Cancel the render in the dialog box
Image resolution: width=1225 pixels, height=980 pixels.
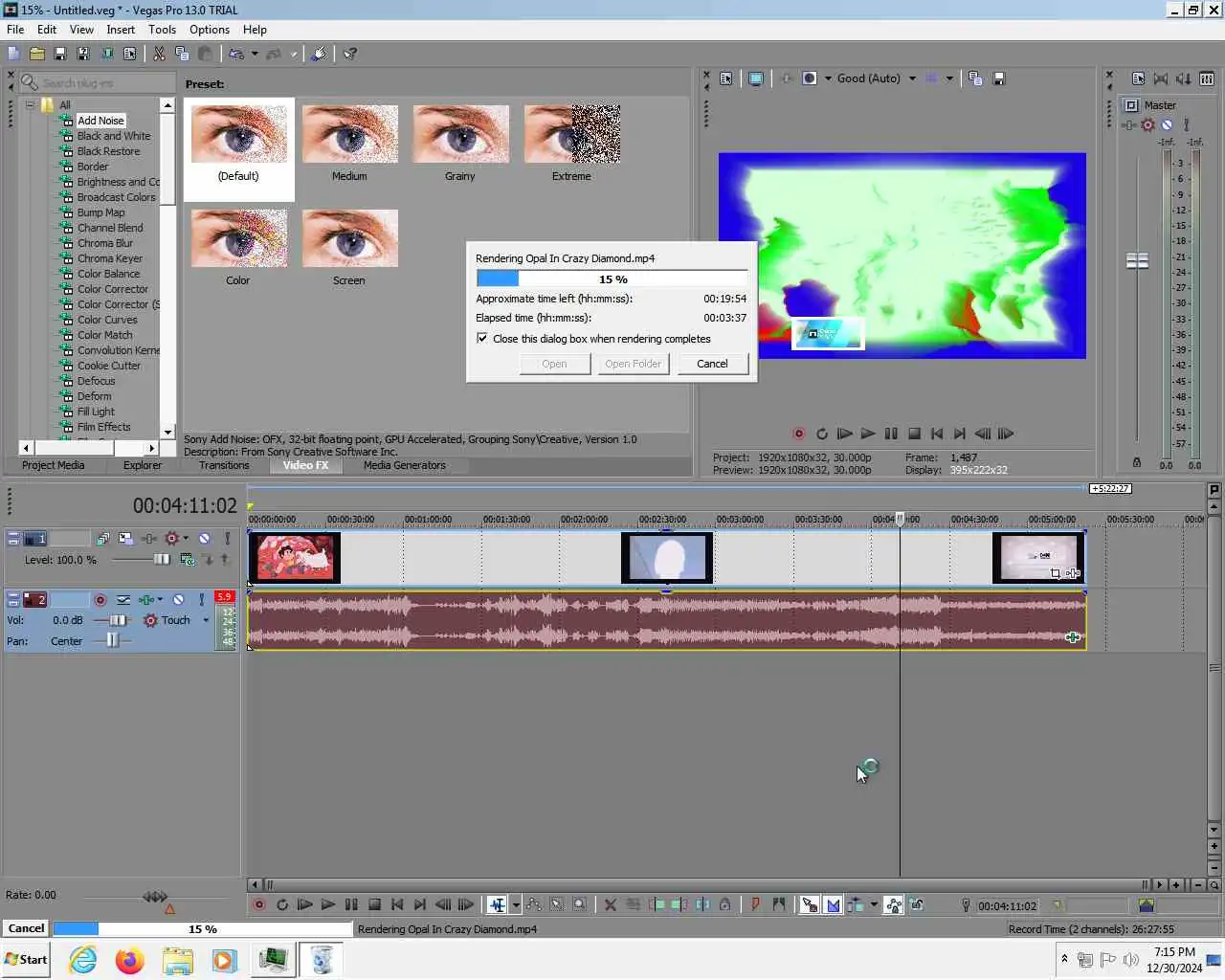[712, 364]
